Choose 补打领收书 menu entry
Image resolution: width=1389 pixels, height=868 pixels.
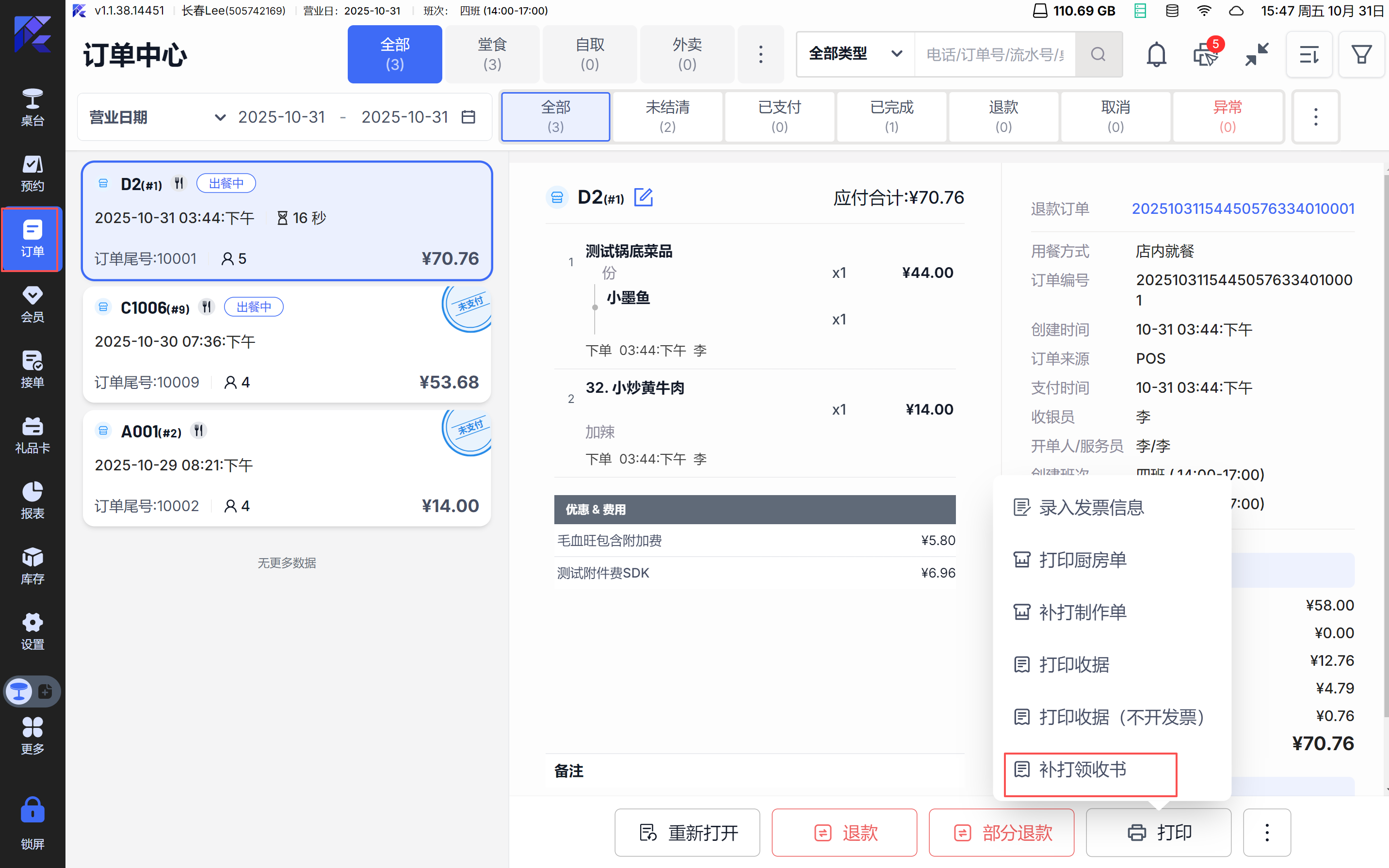[x=1082, y=769]
